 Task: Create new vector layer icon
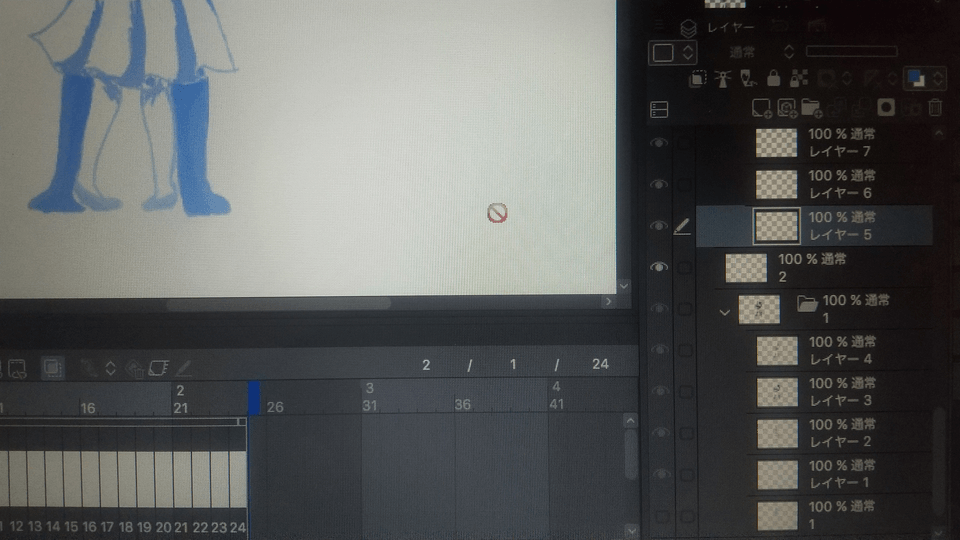(787, 108)
